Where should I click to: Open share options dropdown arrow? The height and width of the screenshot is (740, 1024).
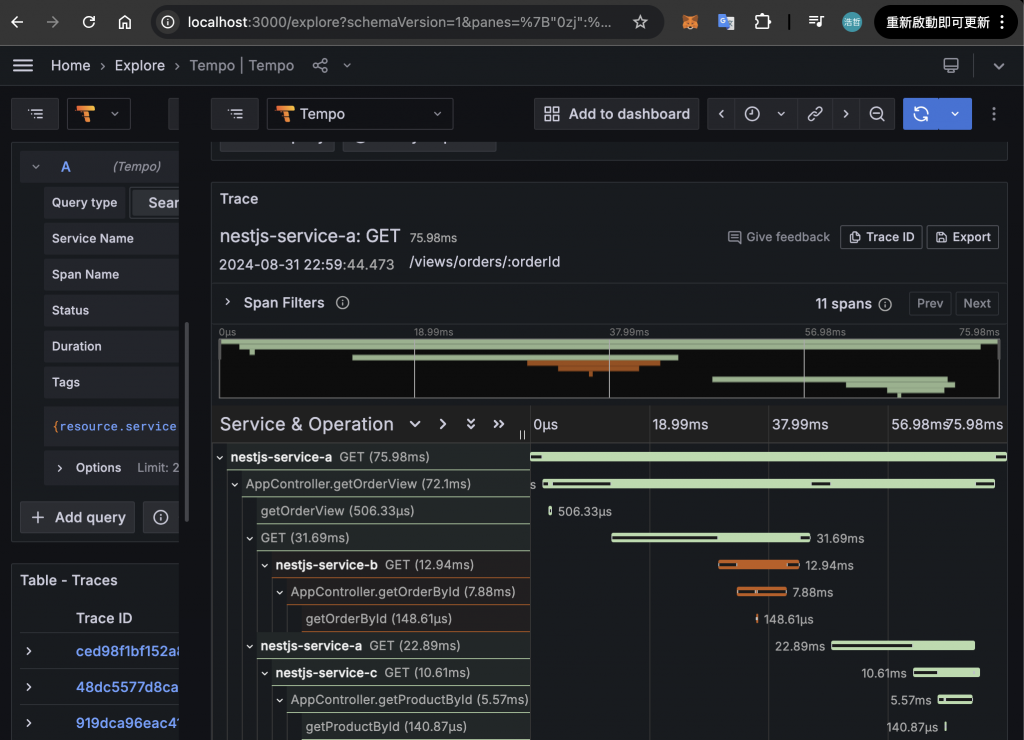[x=347, y=65]
